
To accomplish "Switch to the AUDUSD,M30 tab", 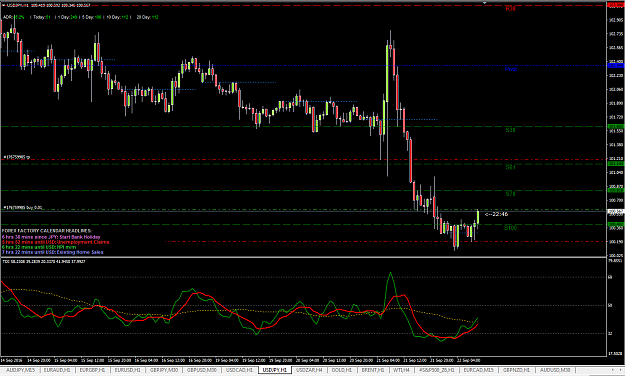I will (555, 370).
